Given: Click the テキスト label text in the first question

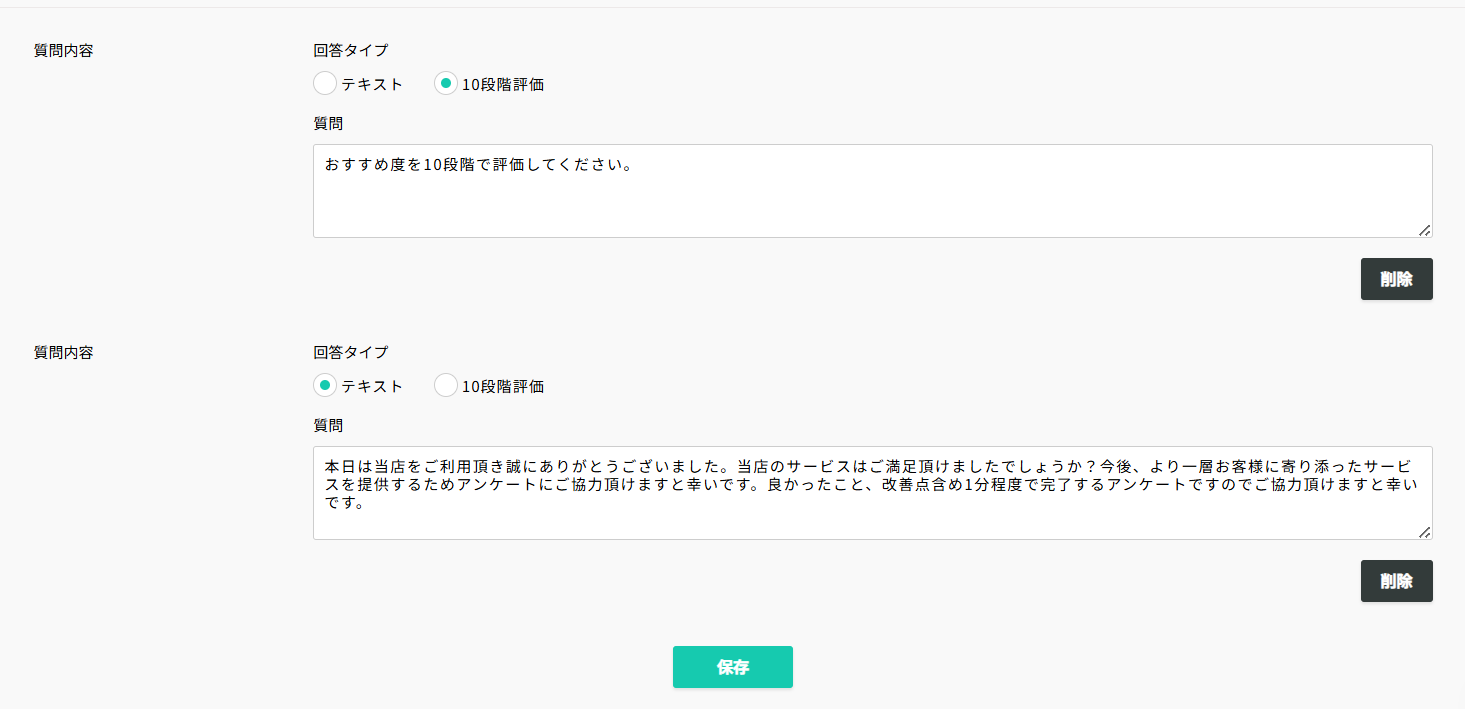Looking at the screenshot, I should tap(372, 85).
